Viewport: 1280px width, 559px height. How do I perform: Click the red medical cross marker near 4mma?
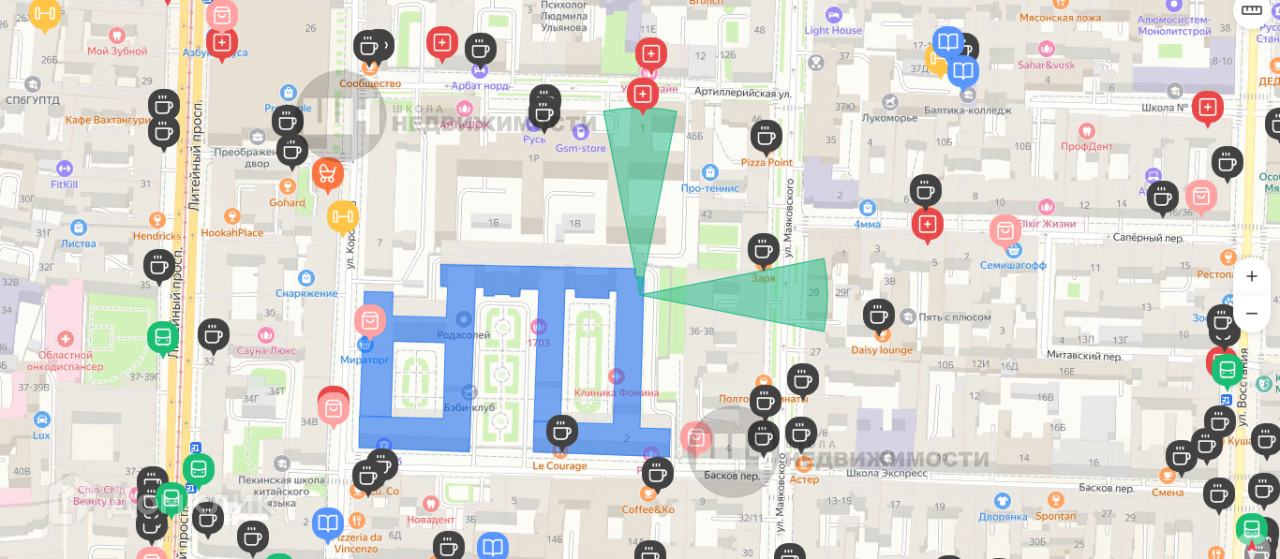[x=927, y=224]
